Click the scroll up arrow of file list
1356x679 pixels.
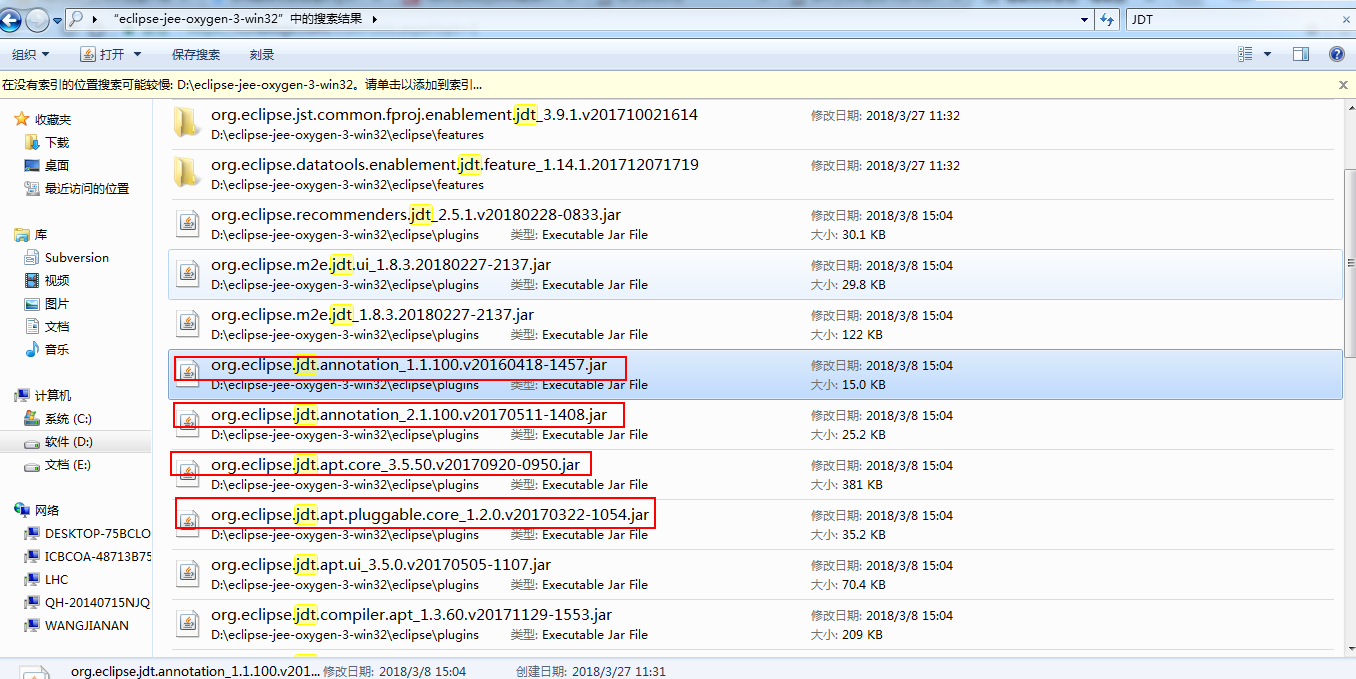click(x=1349, y=106)
